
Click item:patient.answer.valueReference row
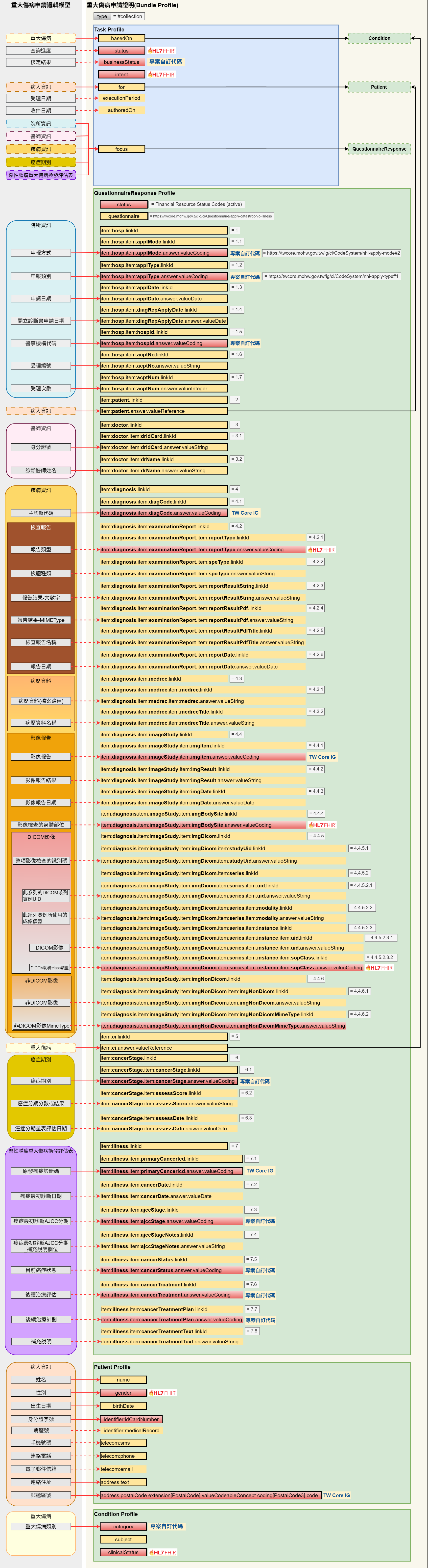point(164,411)
